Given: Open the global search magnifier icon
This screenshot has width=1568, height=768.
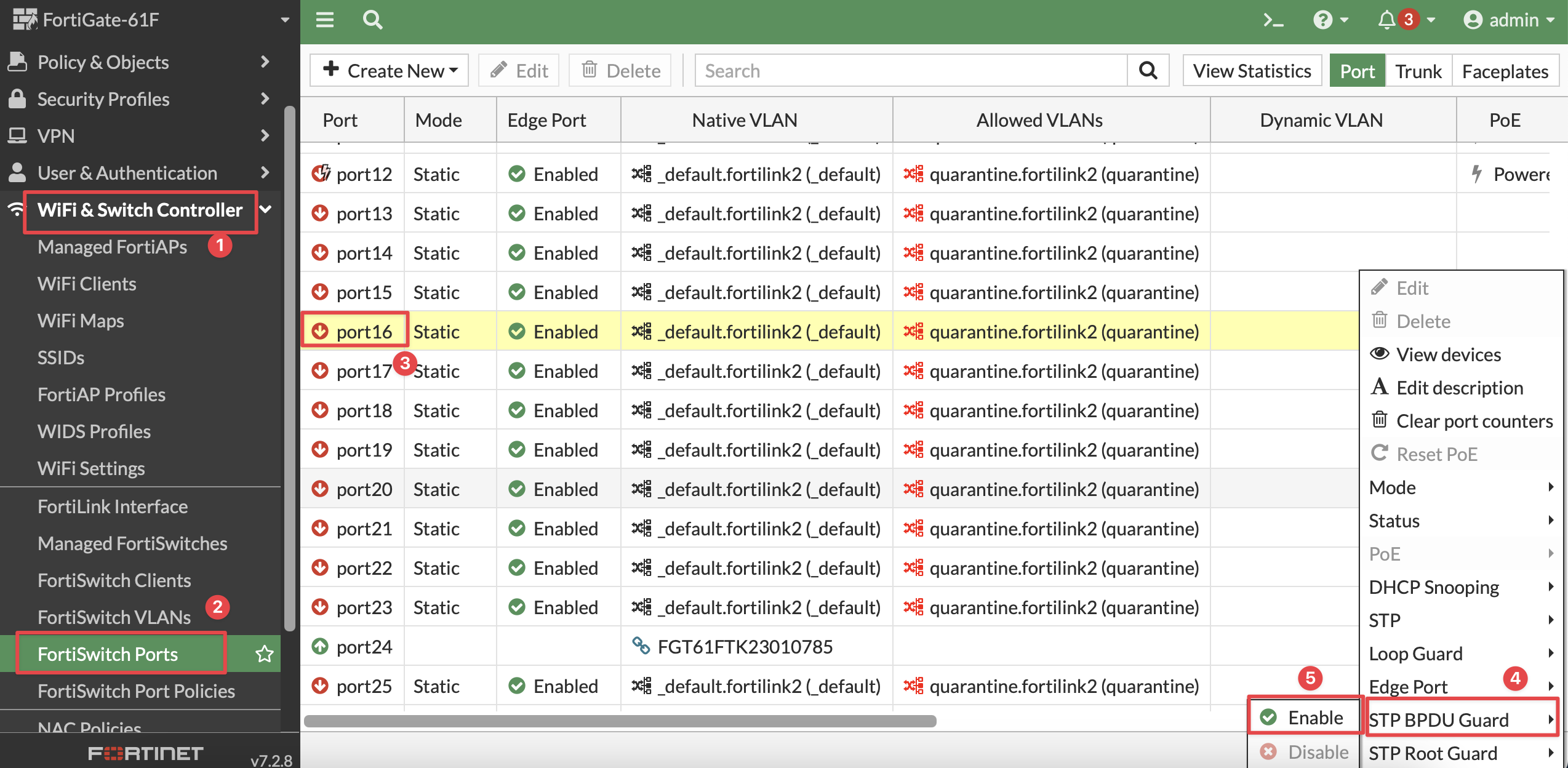Looking at the screenshot, I should 372,20.
